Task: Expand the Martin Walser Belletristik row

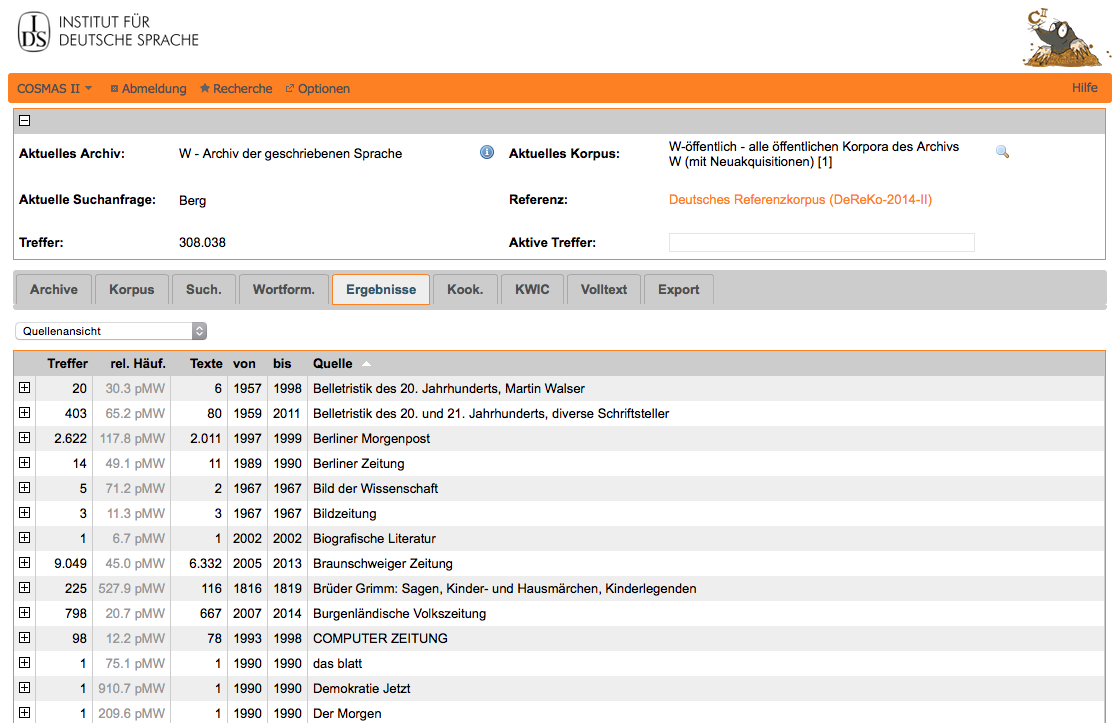Action: click(x=24, y=388)
